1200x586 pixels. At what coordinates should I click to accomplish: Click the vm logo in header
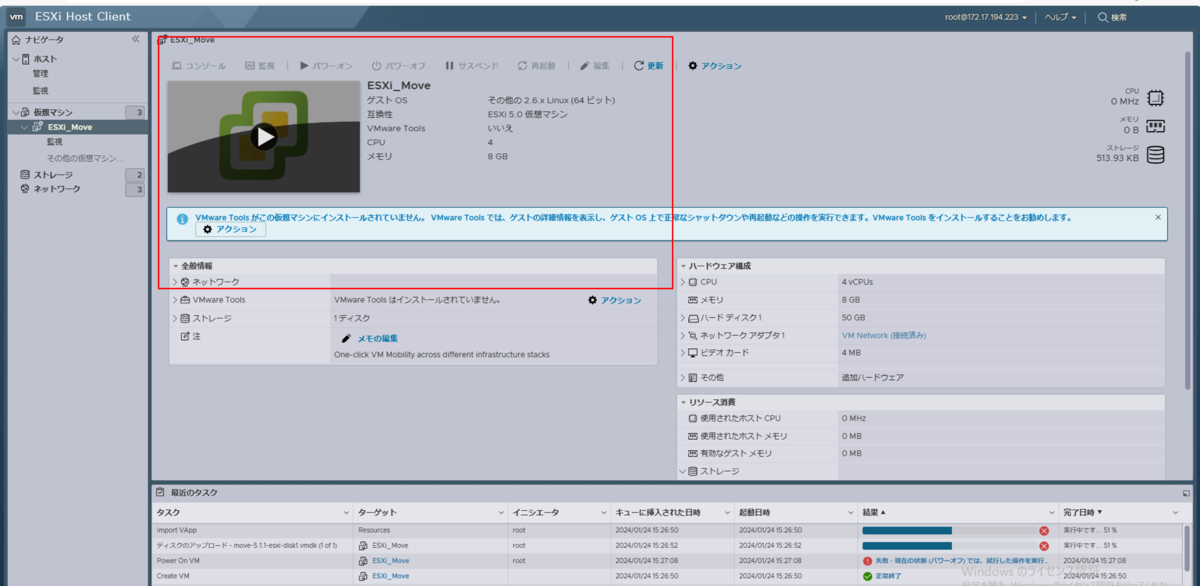click(x=17, y=17)
